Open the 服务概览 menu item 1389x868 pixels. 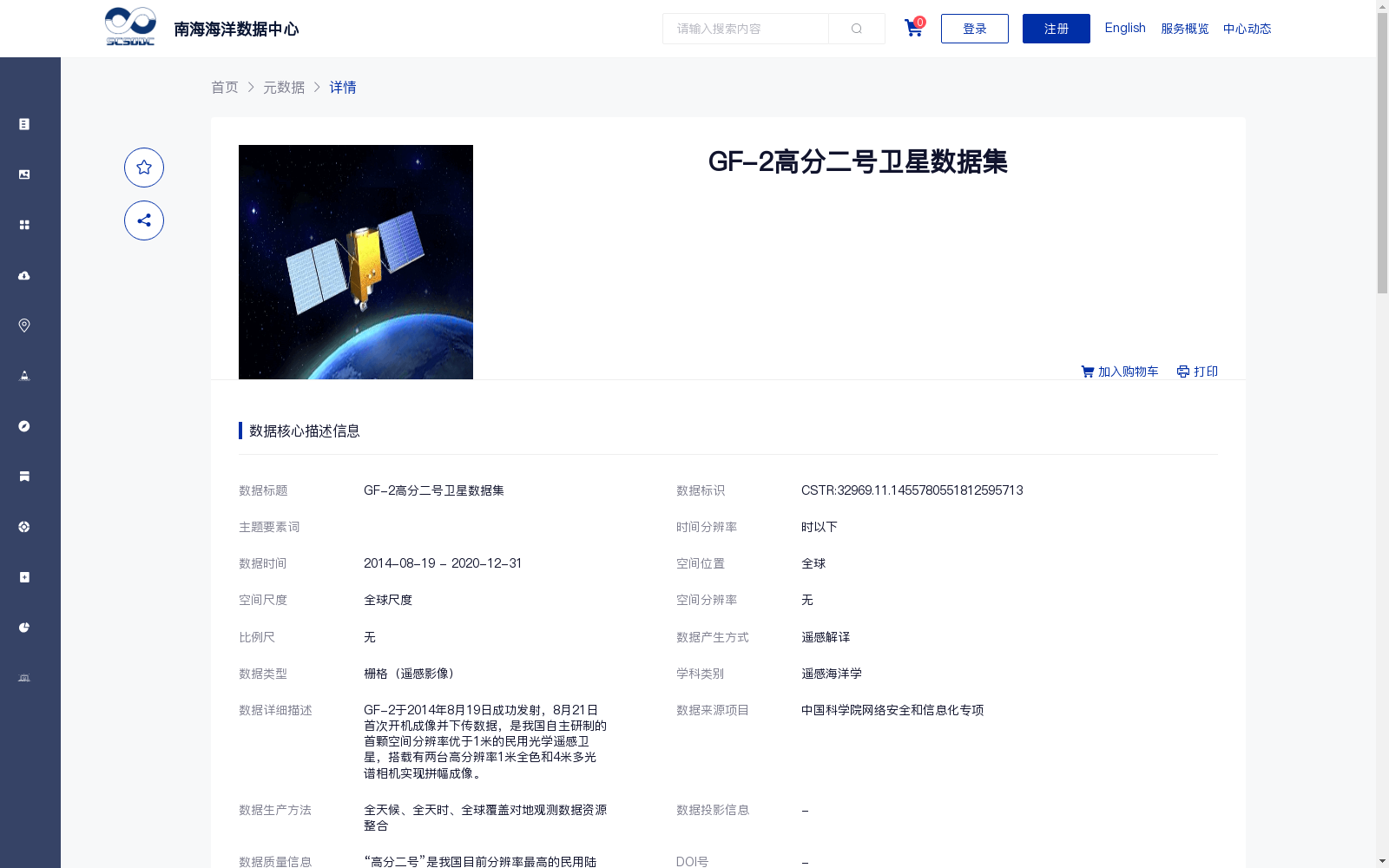[1185, 29]
